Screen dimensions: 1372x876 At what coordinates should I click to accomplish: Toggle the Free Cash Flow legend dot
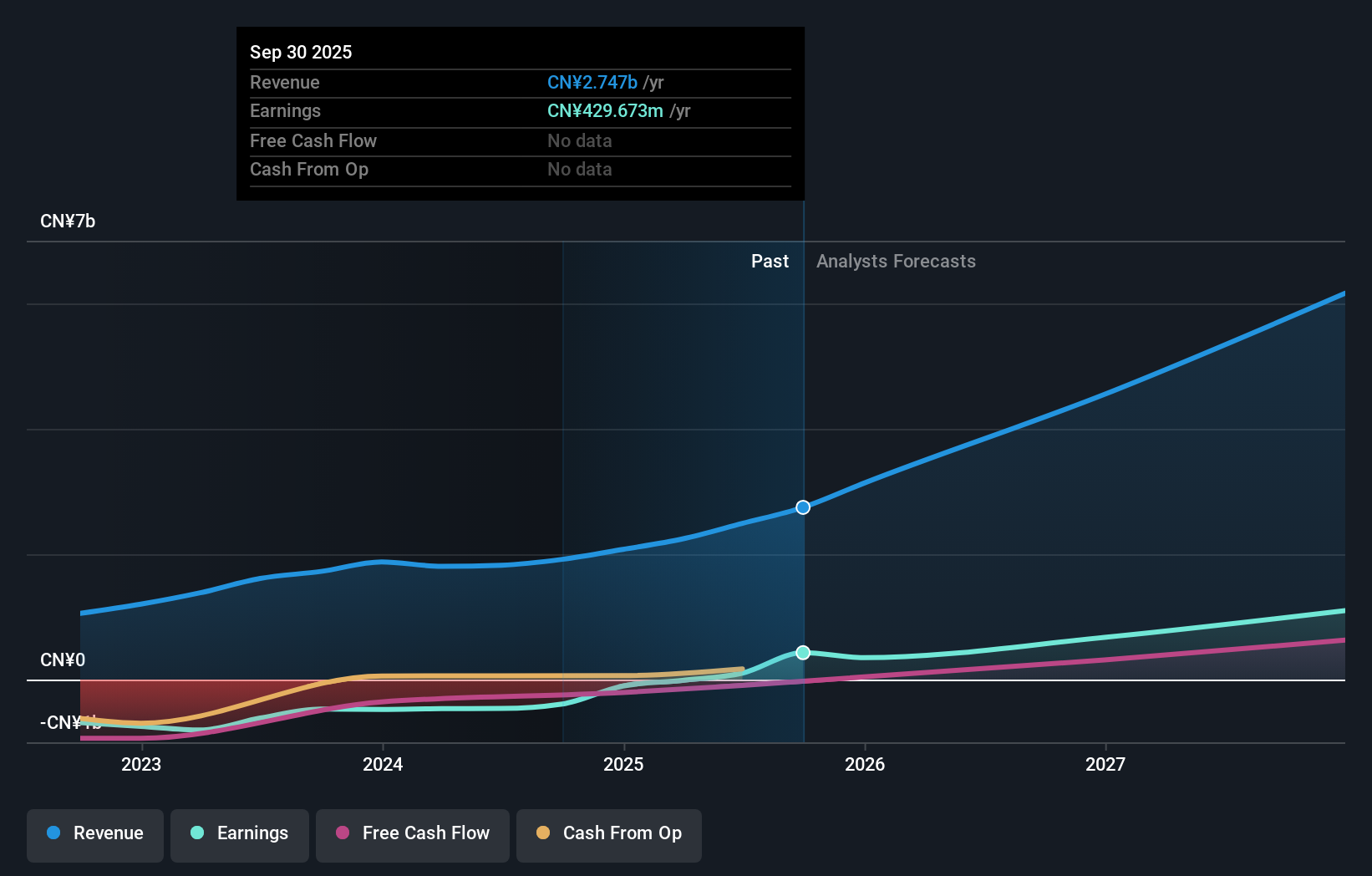[343, 834]
